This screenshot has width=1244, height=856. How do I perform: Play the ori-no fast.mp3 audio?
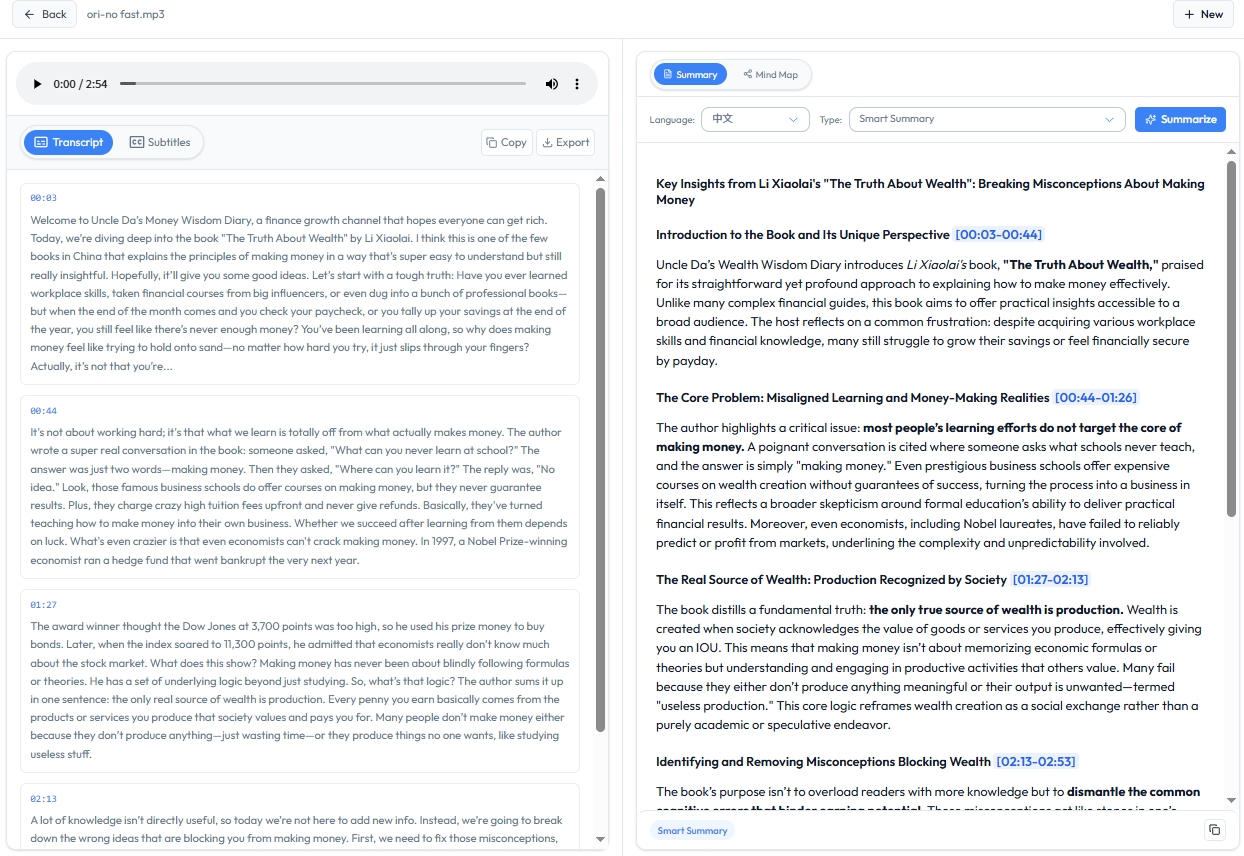(38, 84)
